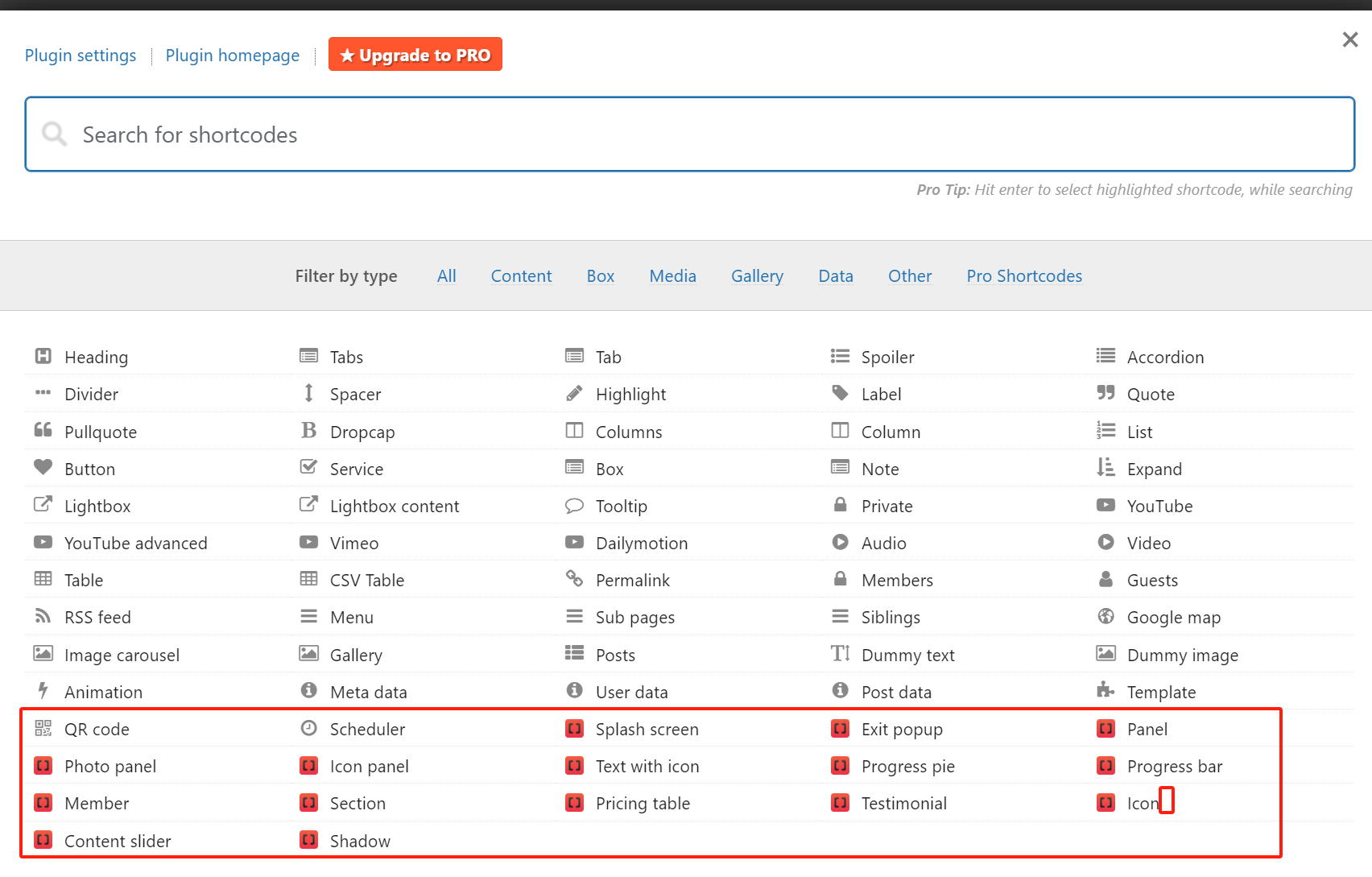1372x877 pixels.
Task: Filter shortcodes by Media type
Action: (x=672, y=276)
